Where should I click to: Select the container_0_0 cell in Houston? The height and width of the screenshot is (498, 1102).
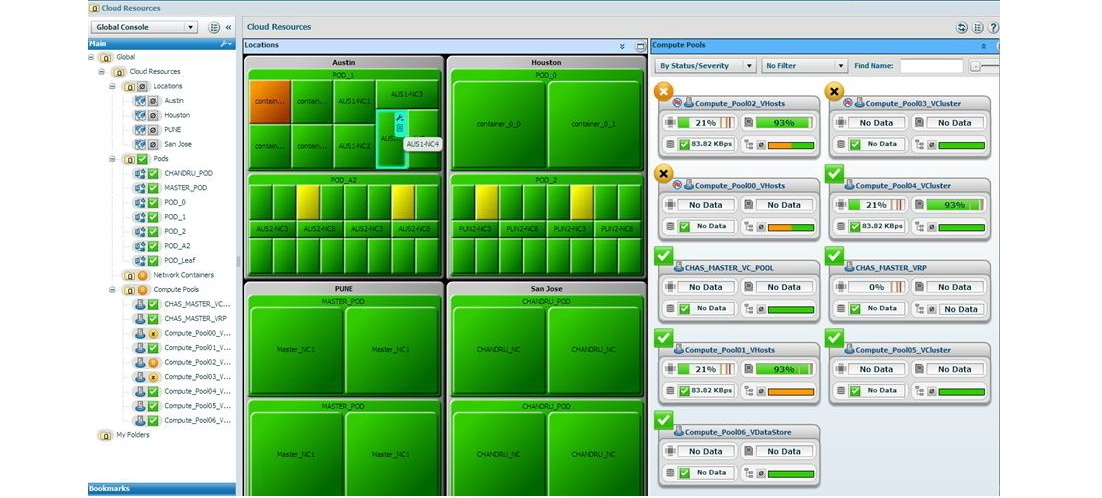(499, 125)
